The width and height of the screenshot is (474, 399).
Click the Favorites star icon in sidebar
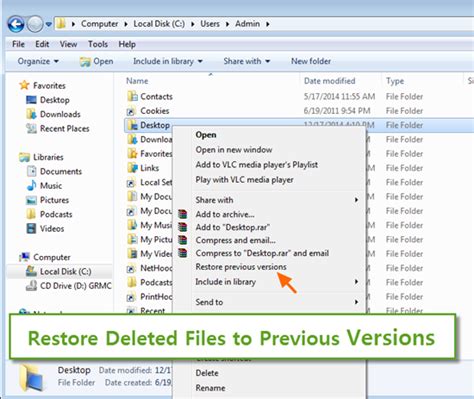24,85
